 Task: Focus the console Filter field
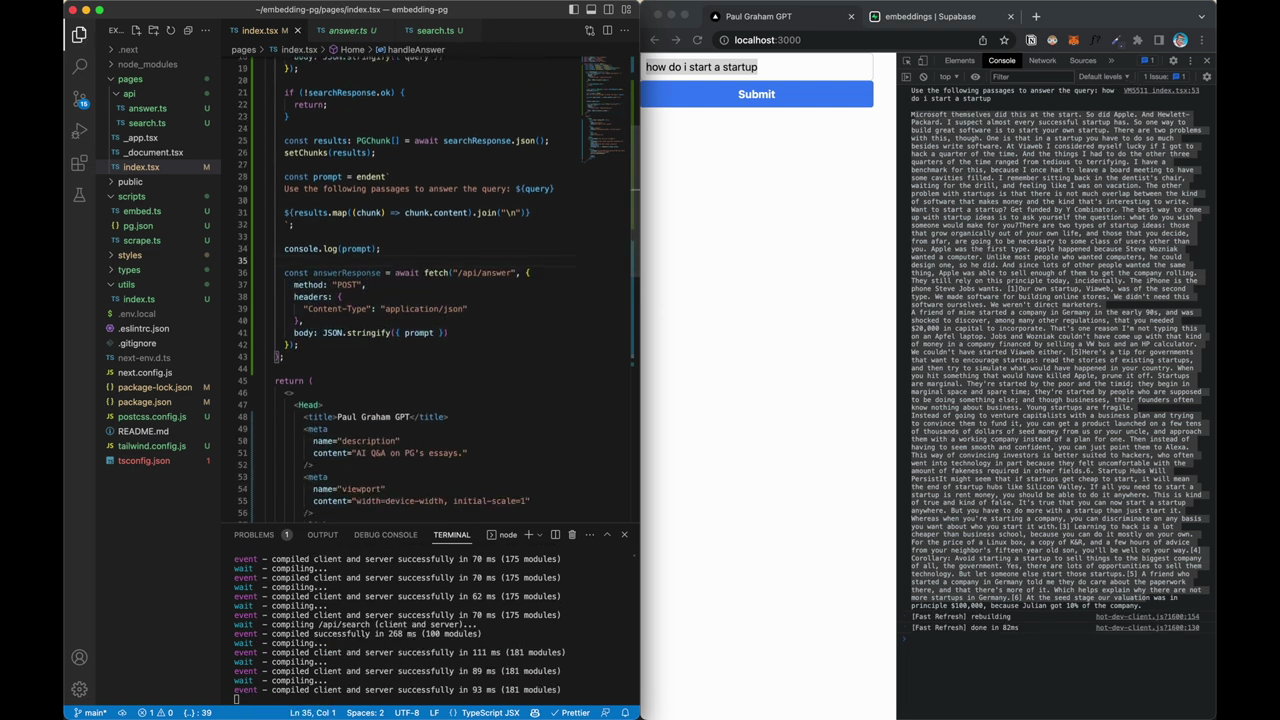(1030, 77)
